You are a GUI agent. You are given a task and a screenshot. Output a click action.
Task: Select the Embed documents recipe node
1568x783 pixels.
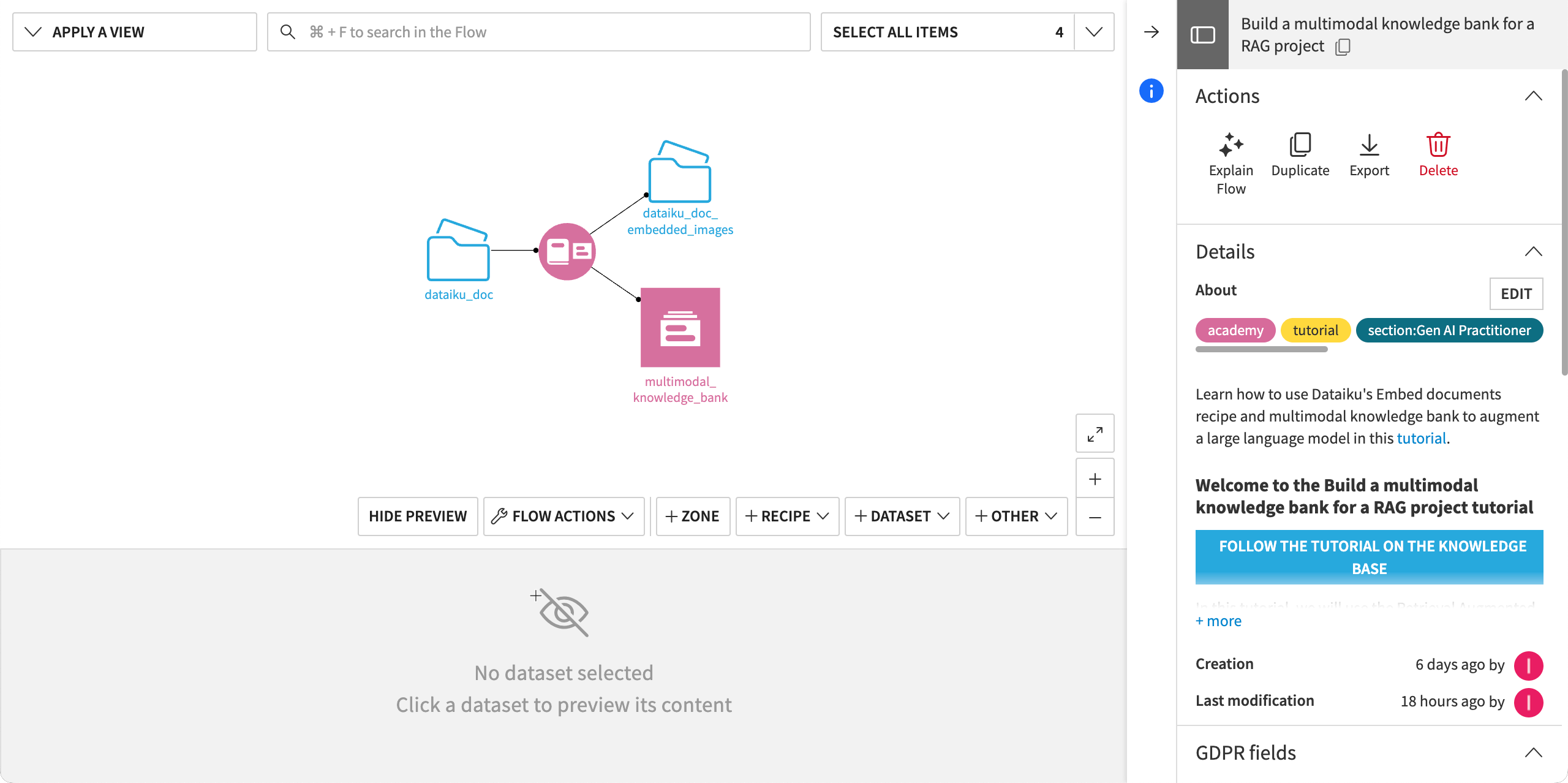point(567,251)
